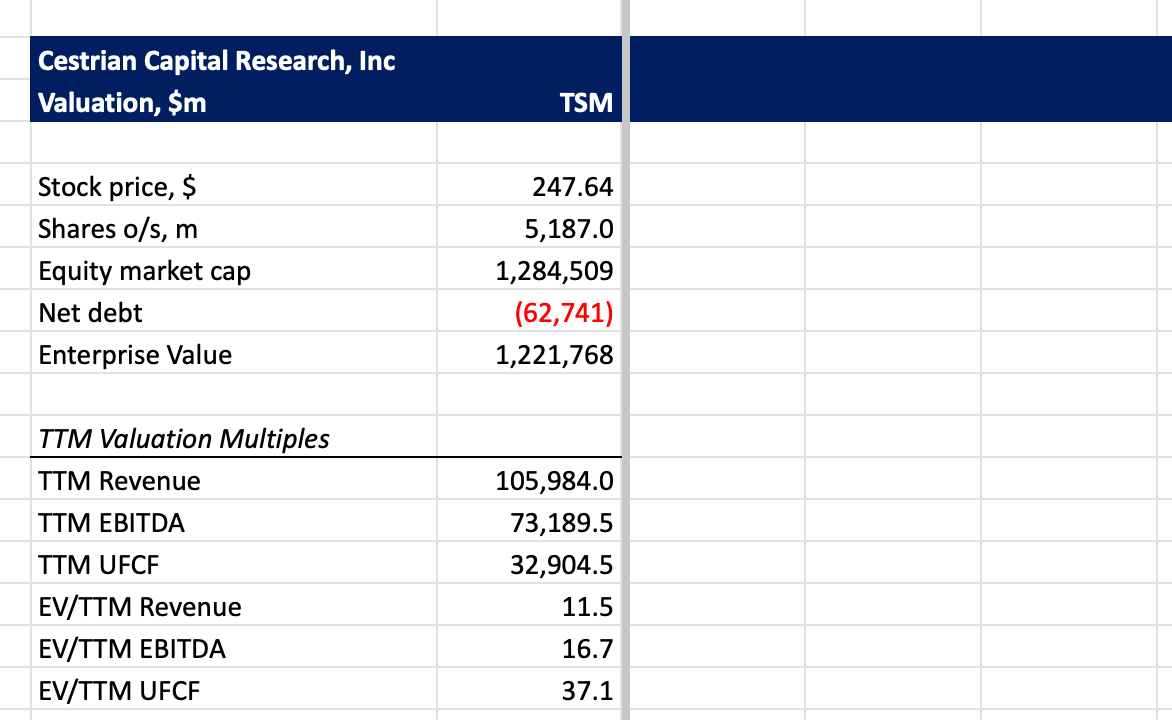The width and height of the screenshot is (1172, 720).
Task: Select the 'Equity market cap' label cell
Action: (233, 270)
